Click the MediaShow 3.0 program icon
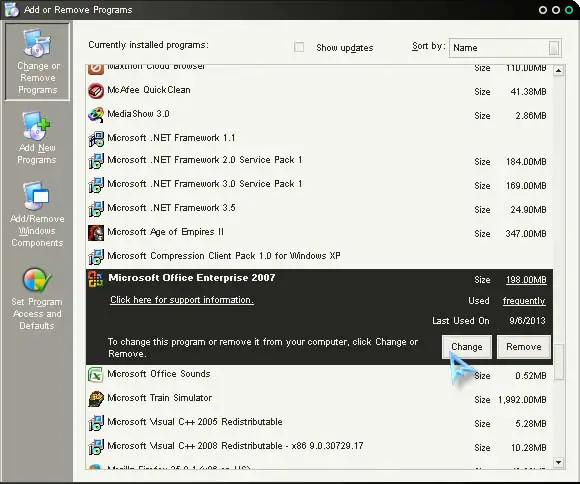 96,115
